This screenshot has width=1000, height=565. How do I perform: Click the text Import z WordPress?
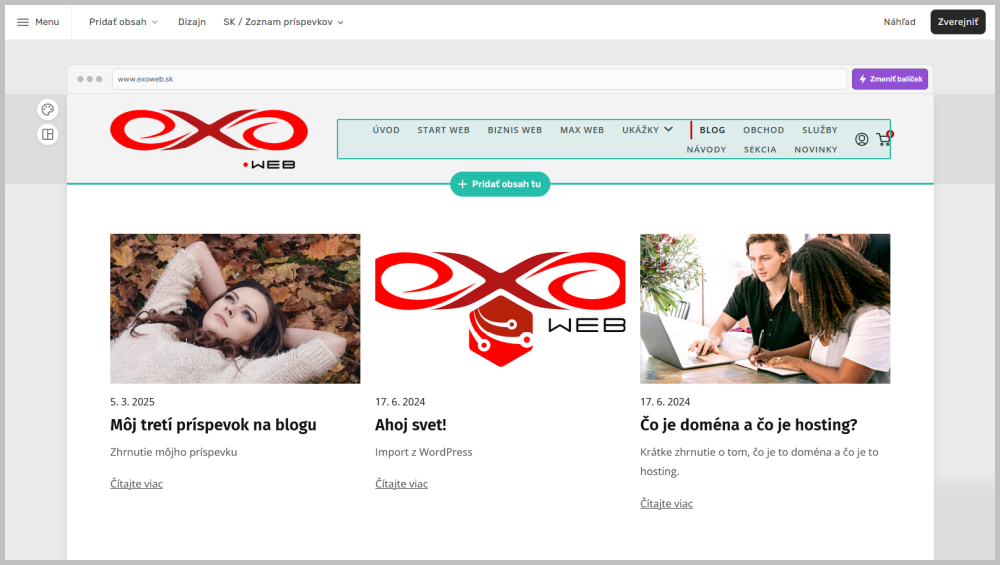[x=423, y=452]
